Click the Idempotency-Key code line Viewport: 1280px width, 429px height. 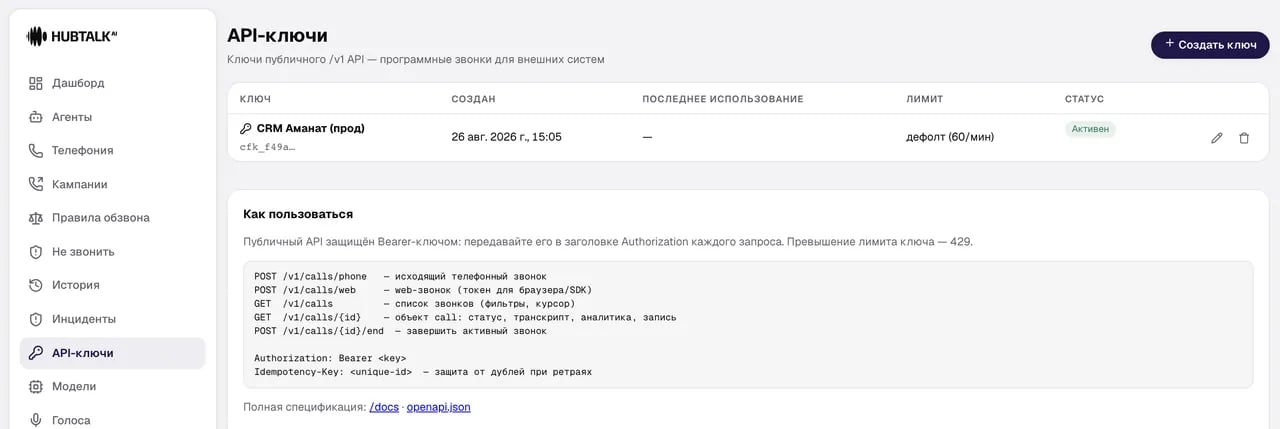[423, 372]
